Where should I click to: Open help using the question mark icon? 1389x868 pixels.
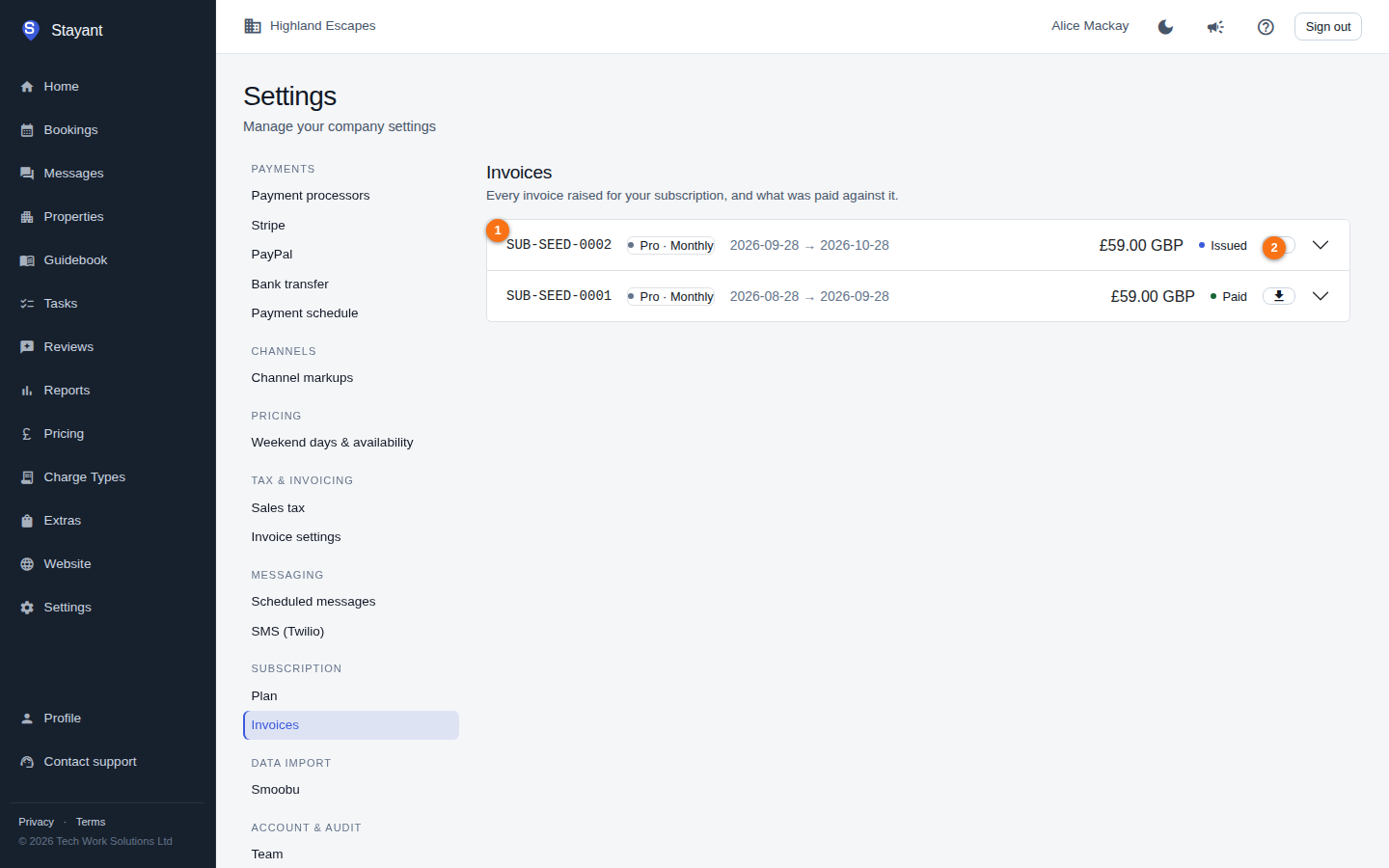click(x=1266, y=27)
